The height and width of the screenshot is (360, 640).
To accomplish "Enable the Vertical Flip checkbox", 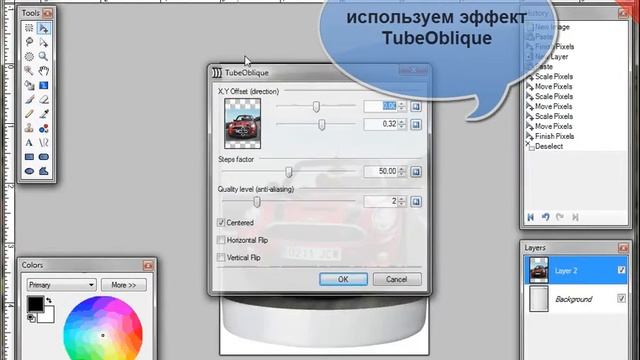I will 221,258.
